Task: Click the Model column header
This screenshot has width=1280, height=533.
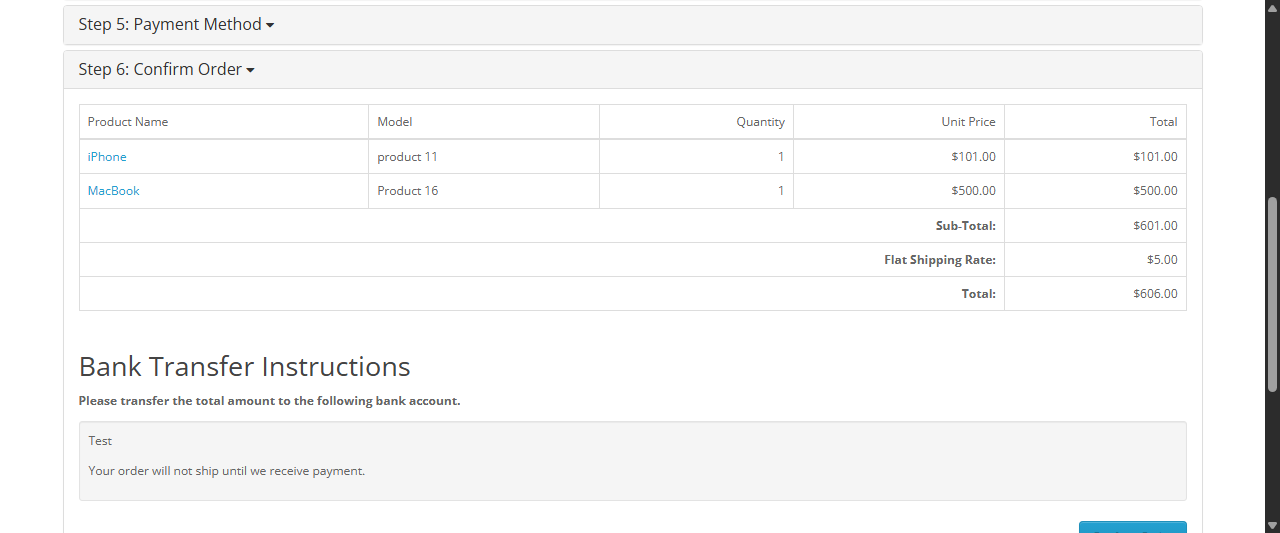Action: pyautogui.click(x=394, y=122)
